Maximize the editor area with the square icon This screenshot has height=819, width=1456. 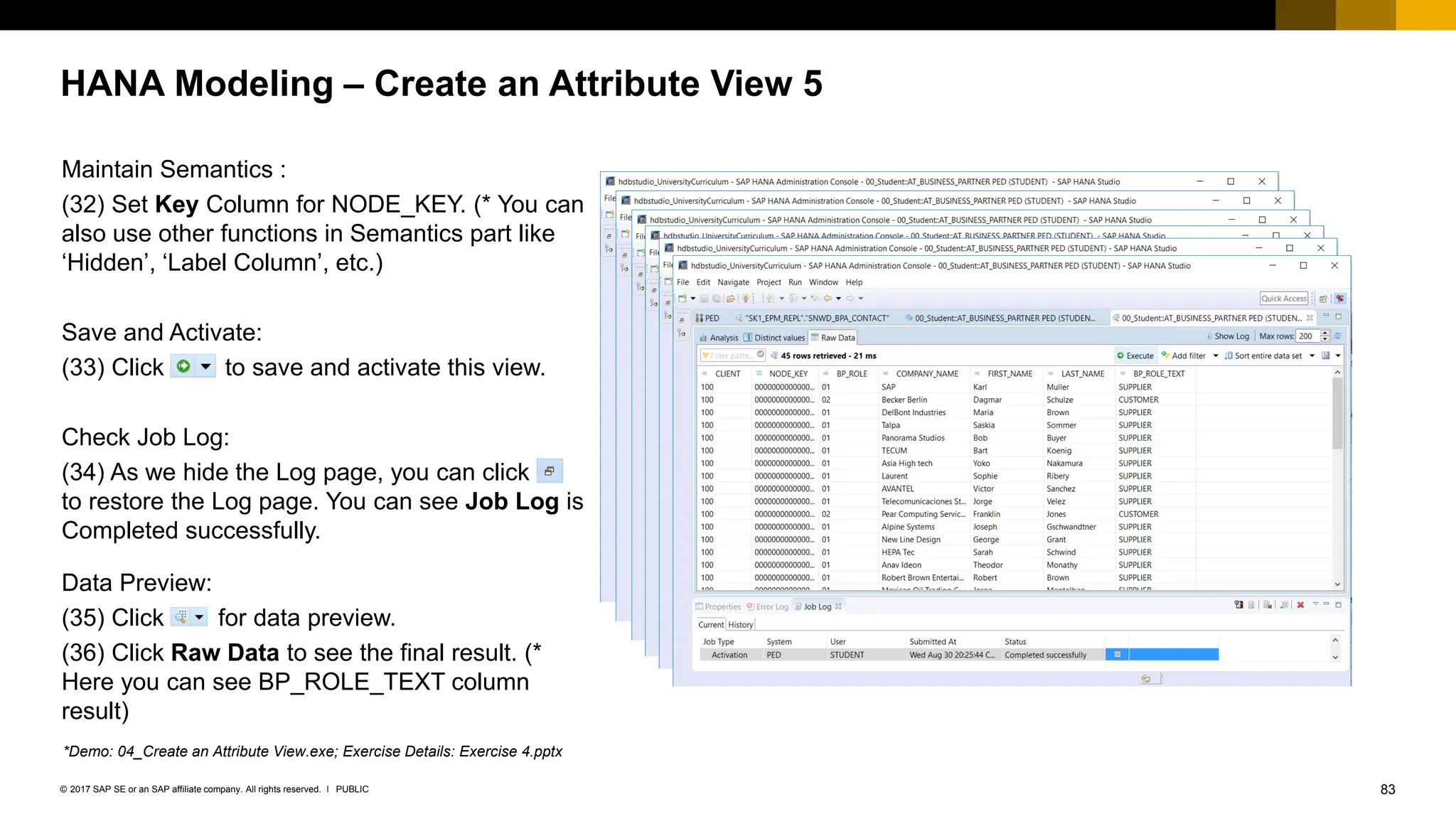1338,316
